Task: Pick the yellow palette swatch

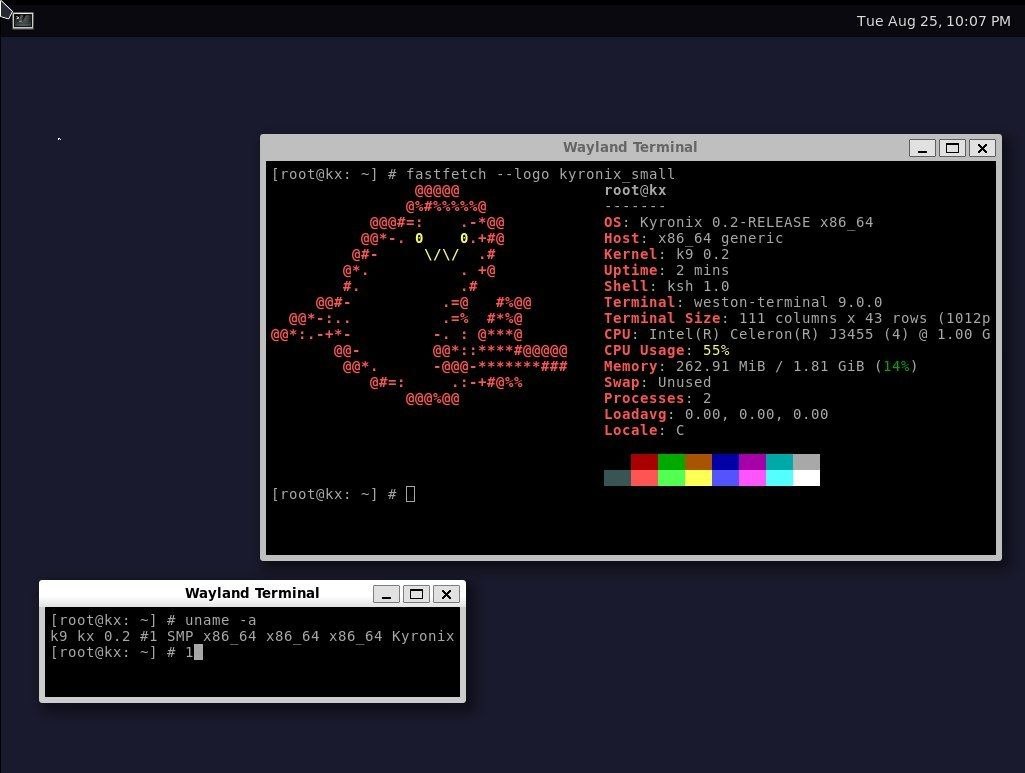Action: [x=698, y=478]
